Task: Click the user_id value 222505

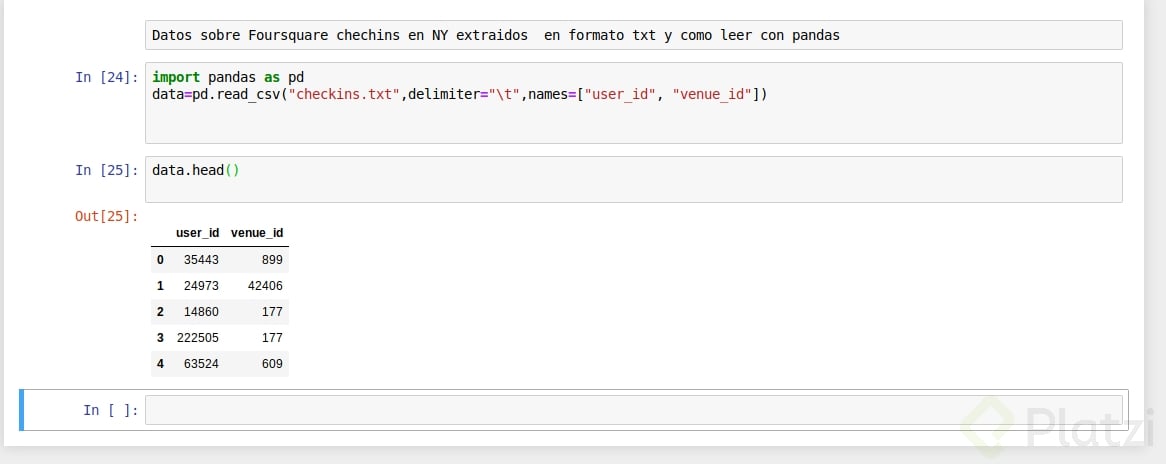Action: coord(197,338)
